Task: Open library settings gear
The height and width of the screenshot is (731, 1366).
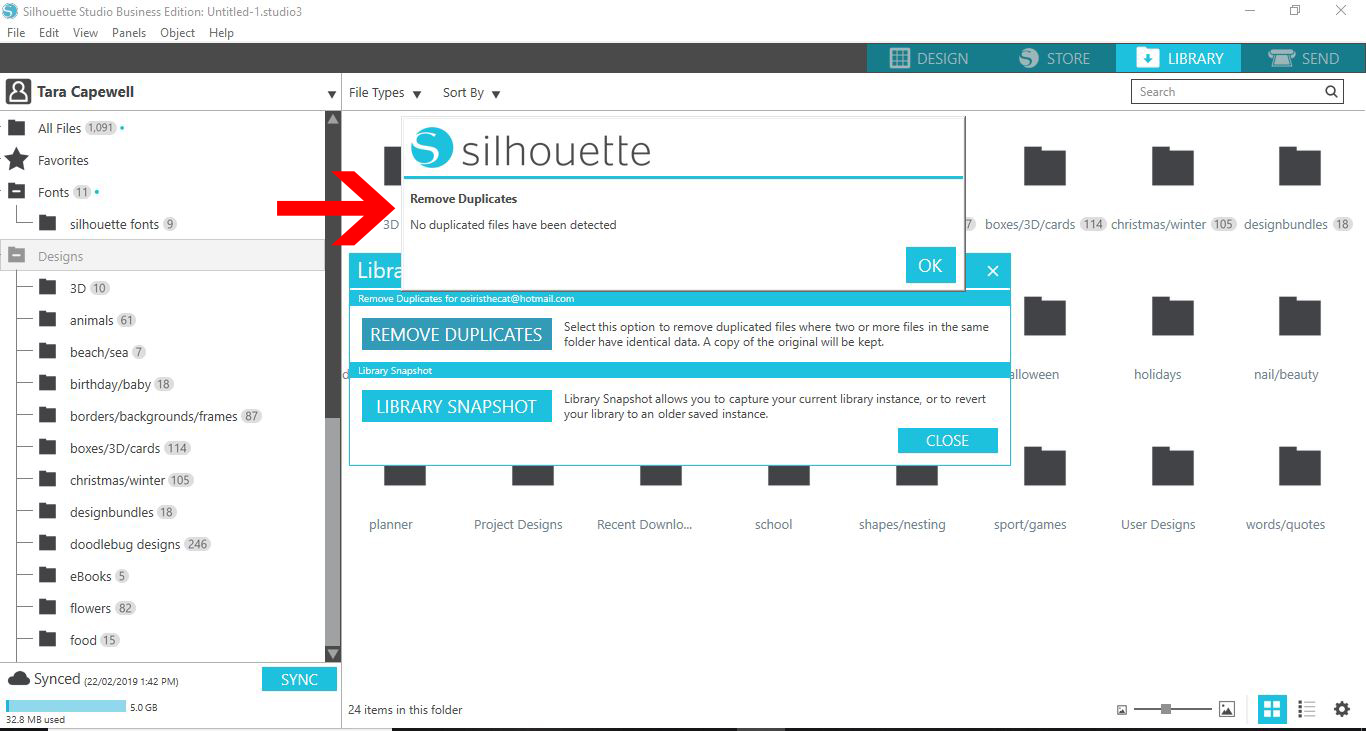Action: [1342, 709]
